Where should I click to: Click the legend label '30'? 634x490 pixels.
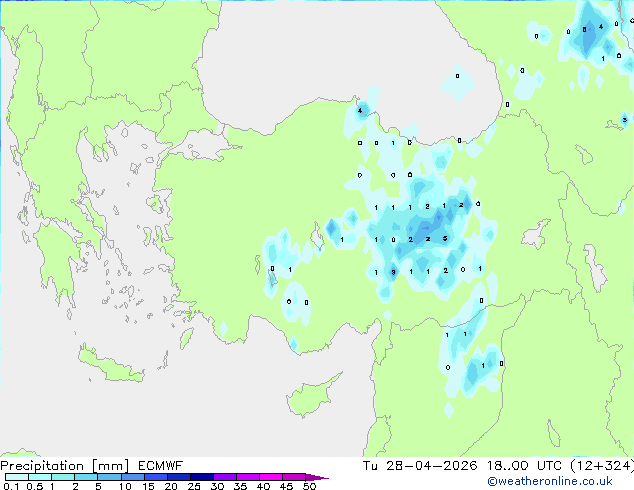tap(217, 486)
